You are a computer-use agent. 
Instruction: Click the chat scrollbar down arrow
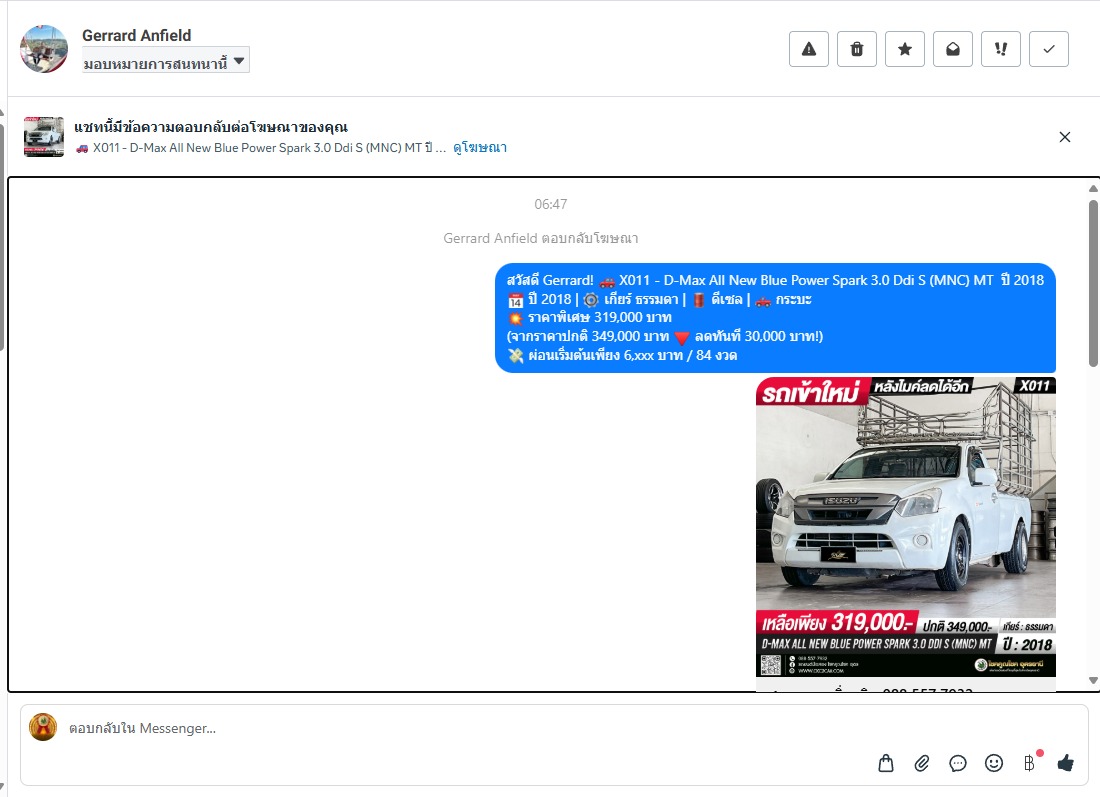[x=1093, y=680]
